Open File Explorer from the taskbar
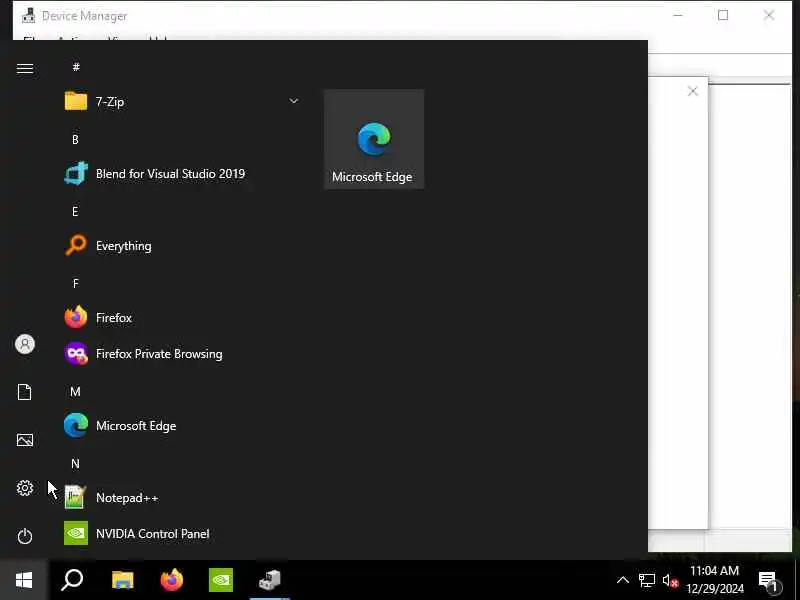The image size is (800, 600). coord(122,580)
